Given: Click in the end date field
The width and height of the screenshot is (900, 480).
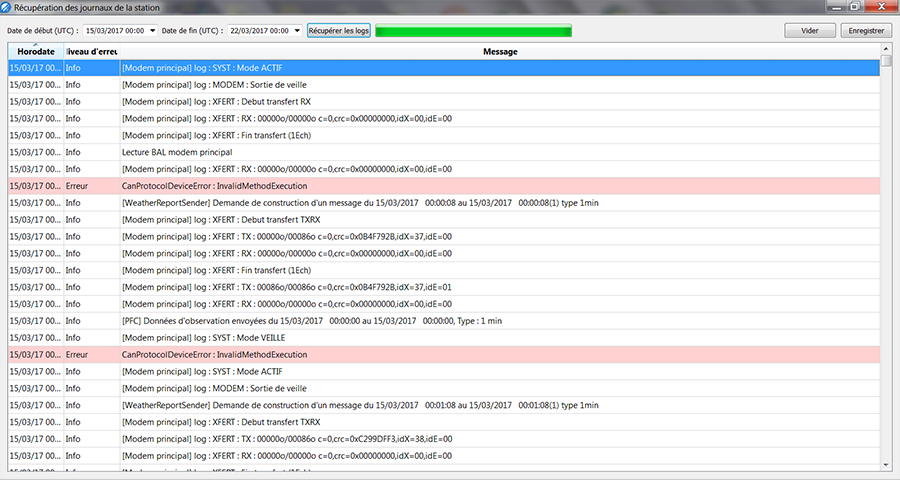Looking at the screenshot, I should pyautogui.click(x=258, y=31).
